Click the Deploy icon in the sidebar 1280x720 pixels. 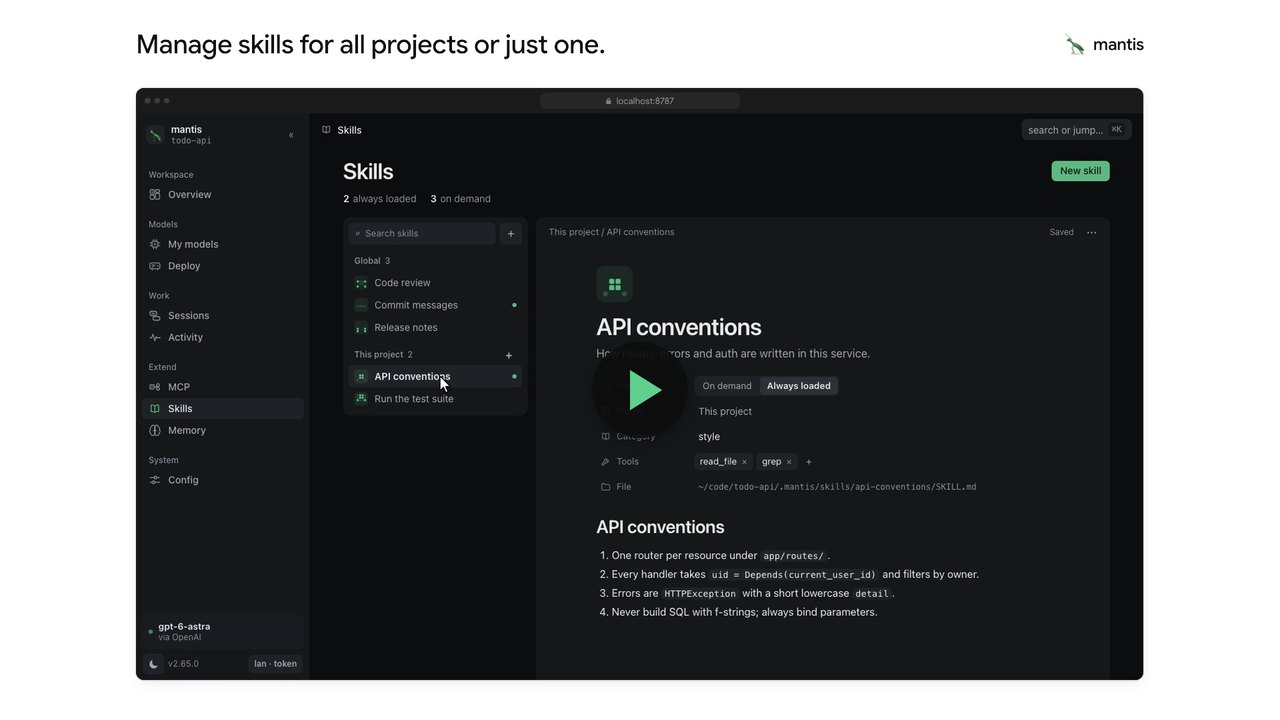[155, 266]
